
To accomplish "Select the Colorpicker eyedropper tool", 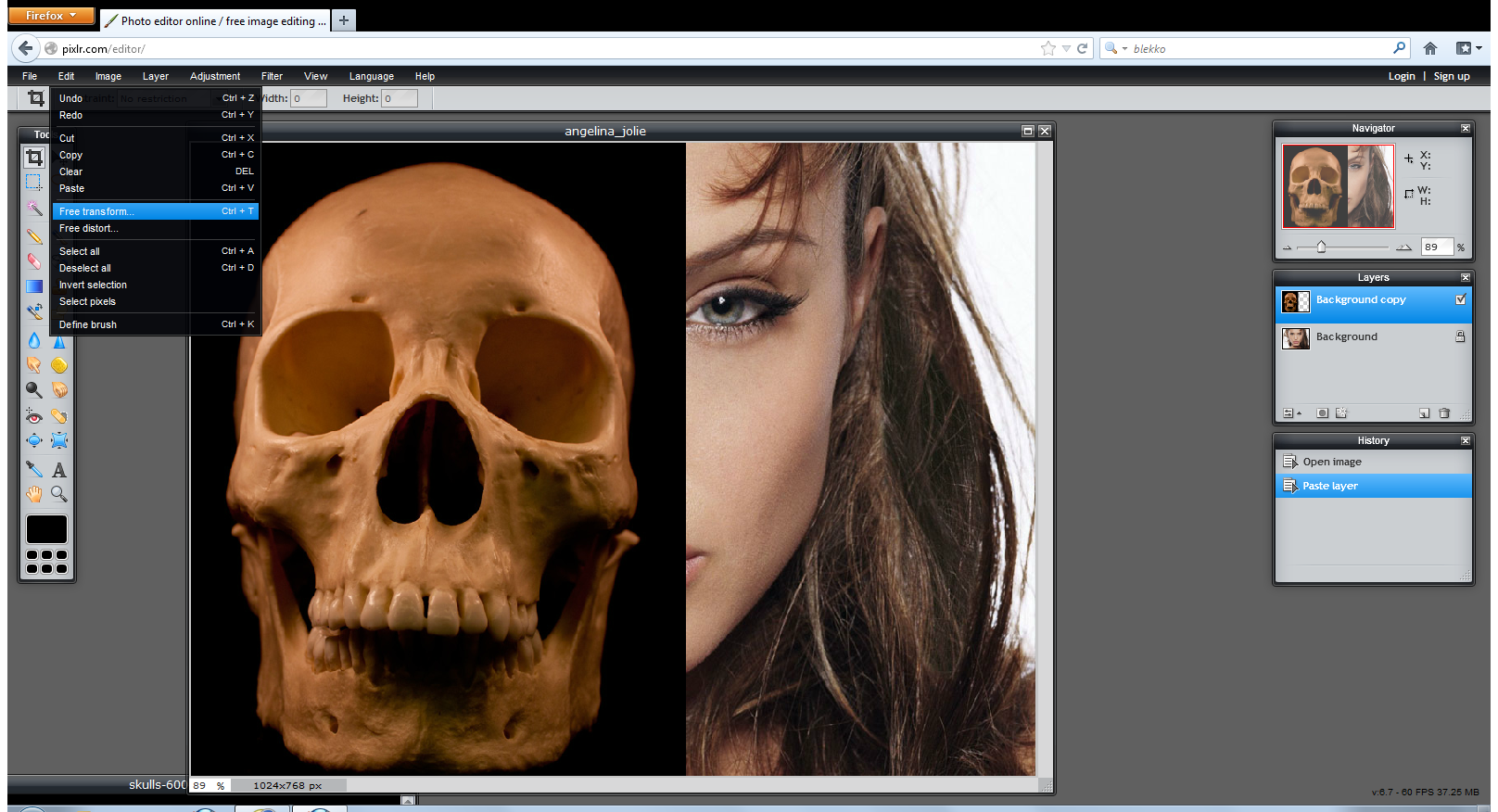I will point(34,469).
